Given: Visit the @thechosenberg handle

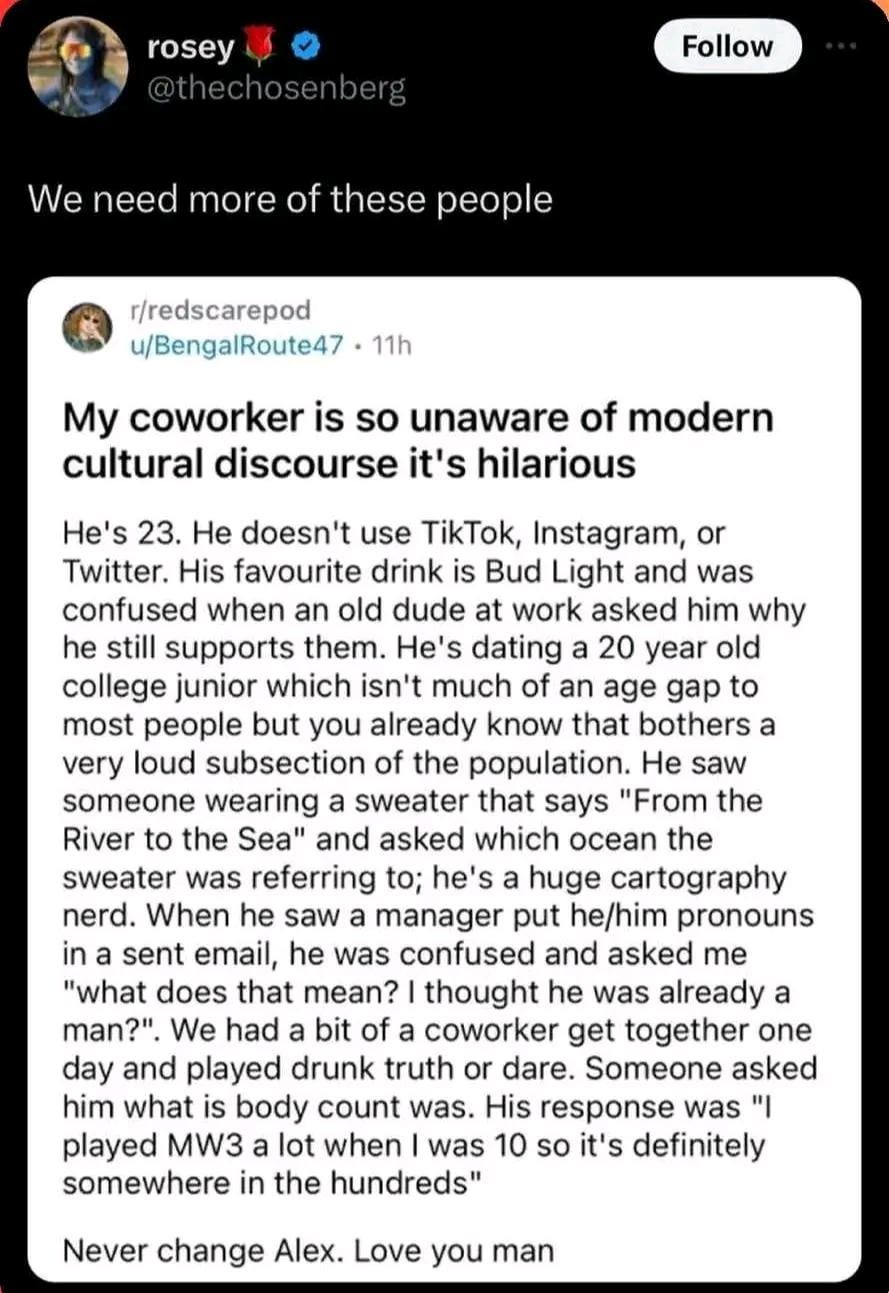Looking at the screenshot, I should [276, 89].
